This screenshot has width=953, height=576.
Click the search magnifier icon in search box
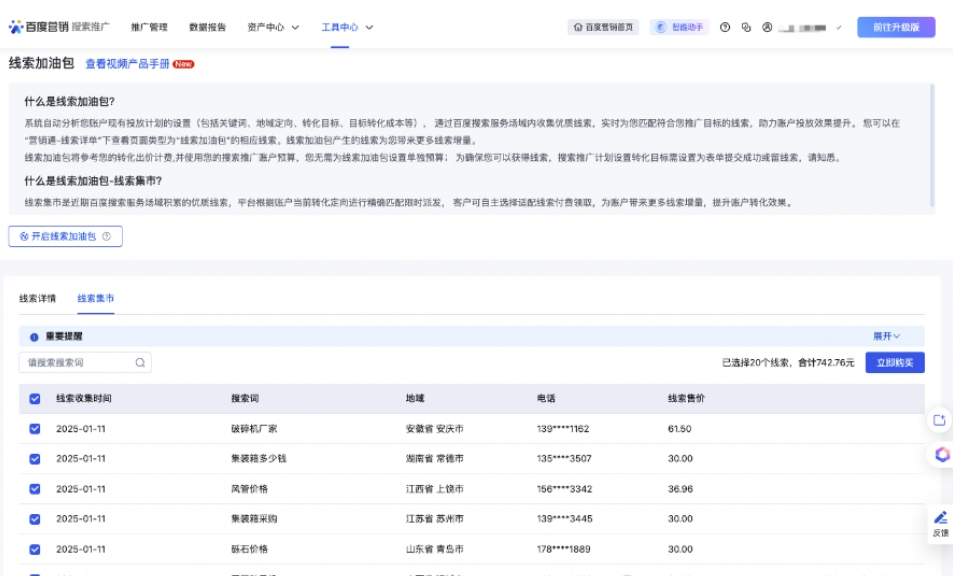click(140, 363)
